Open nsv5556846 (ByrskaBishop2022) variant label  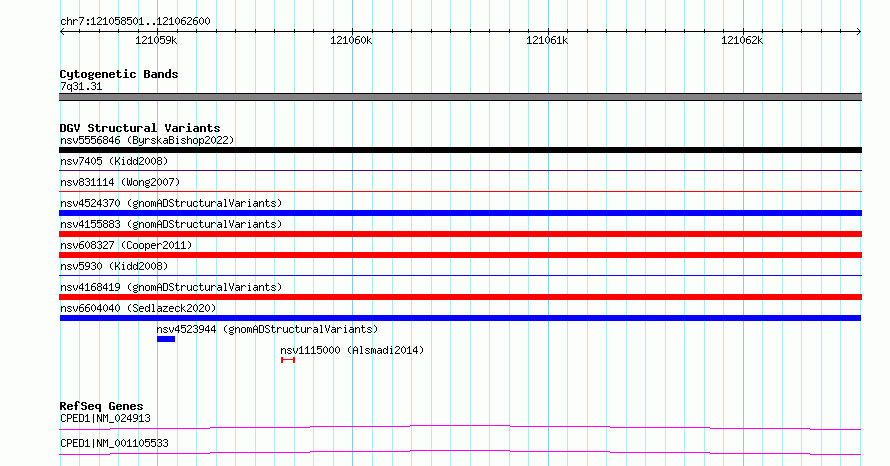[147, 140]
